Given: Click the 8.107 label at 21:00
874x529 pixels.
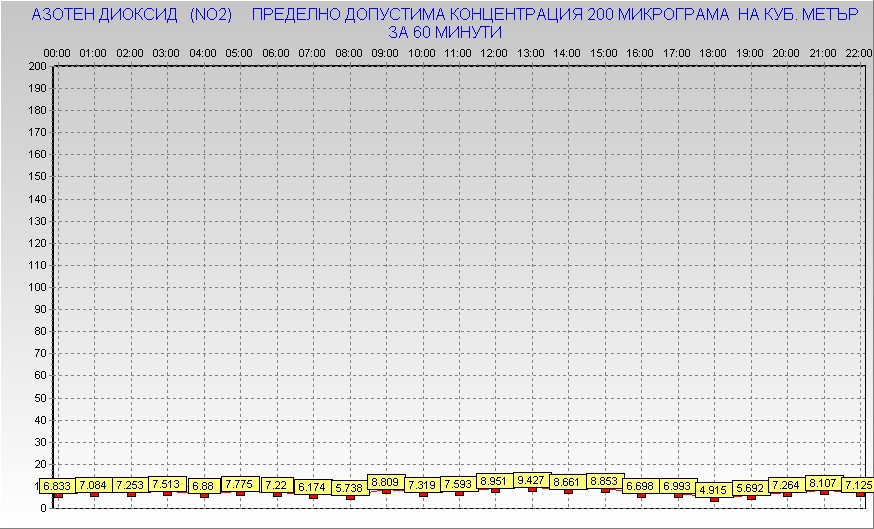Looking at the screenshot, I should [823, 483].
